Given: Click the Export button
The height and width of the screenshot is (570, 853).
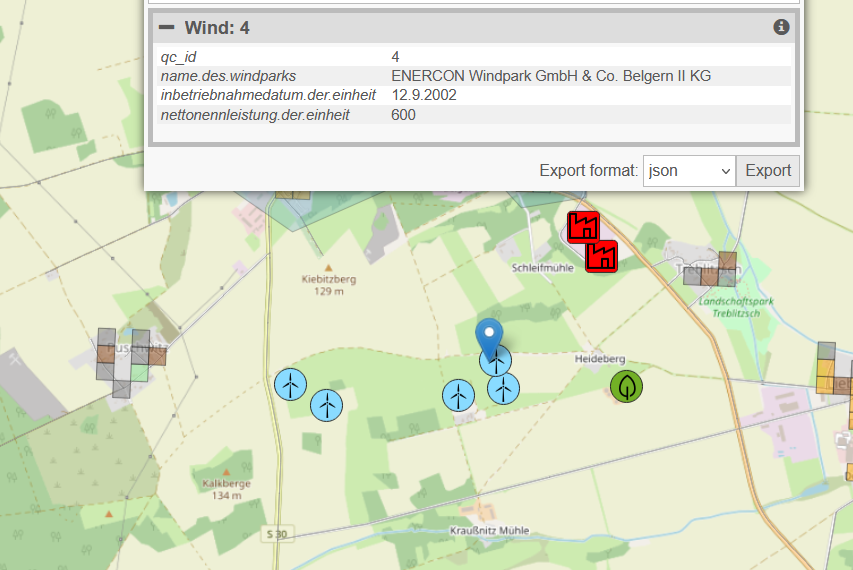Looking at the screenshot, I should click(x=768, y=171).
